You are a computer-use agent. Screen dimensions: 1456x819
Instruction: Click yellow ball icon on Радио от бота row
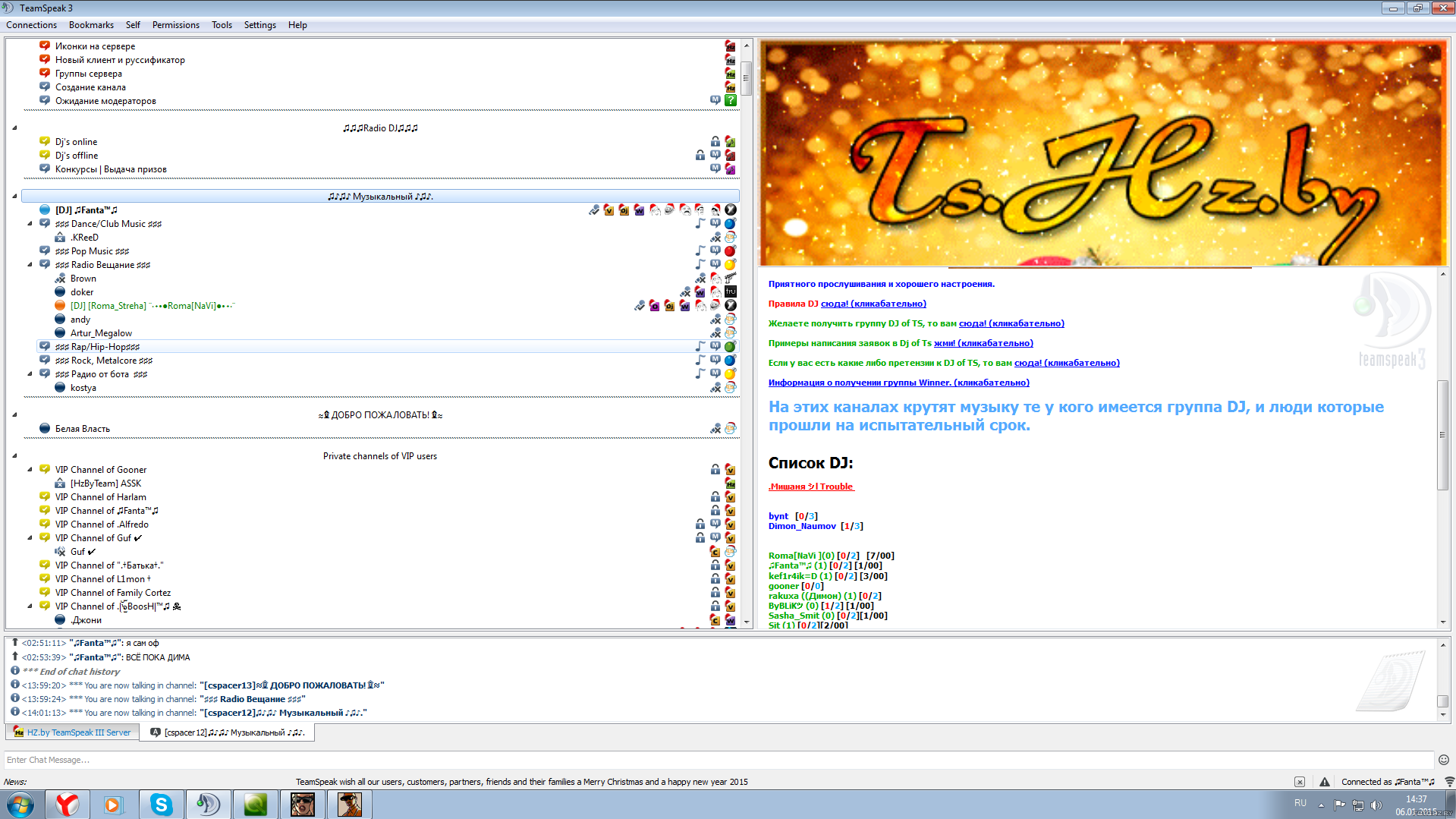[730, 374]
